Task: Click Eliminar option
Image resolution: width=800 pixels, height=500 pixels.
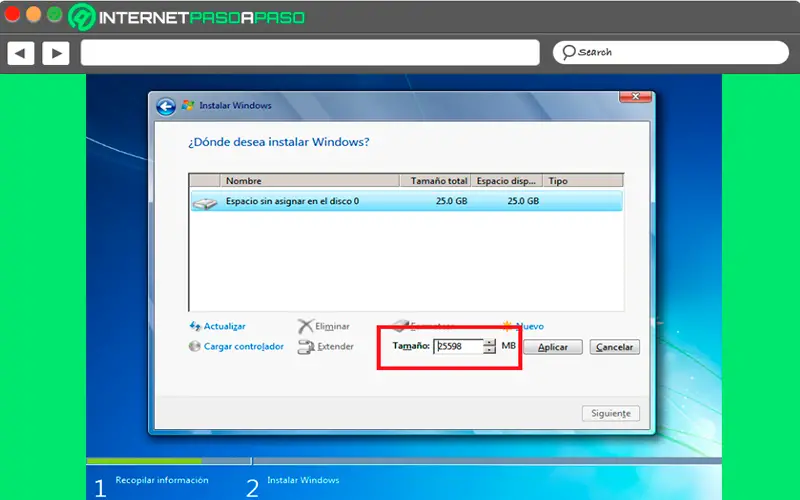Action: tap(332, 326)
